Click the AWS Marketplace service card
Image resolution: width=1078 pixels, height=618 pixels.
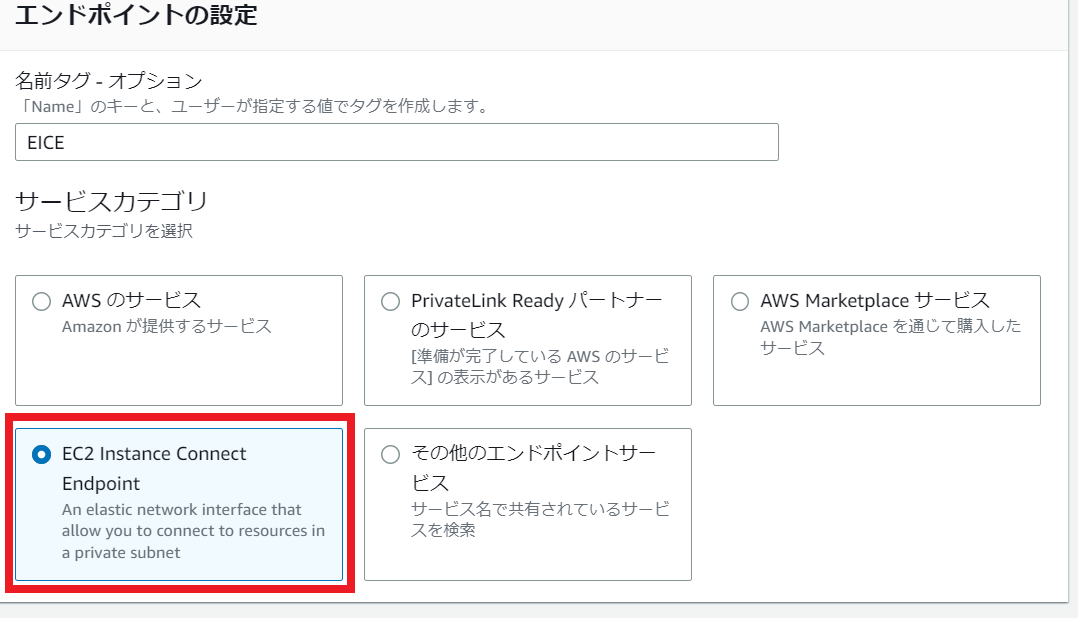tap(876, 340)
